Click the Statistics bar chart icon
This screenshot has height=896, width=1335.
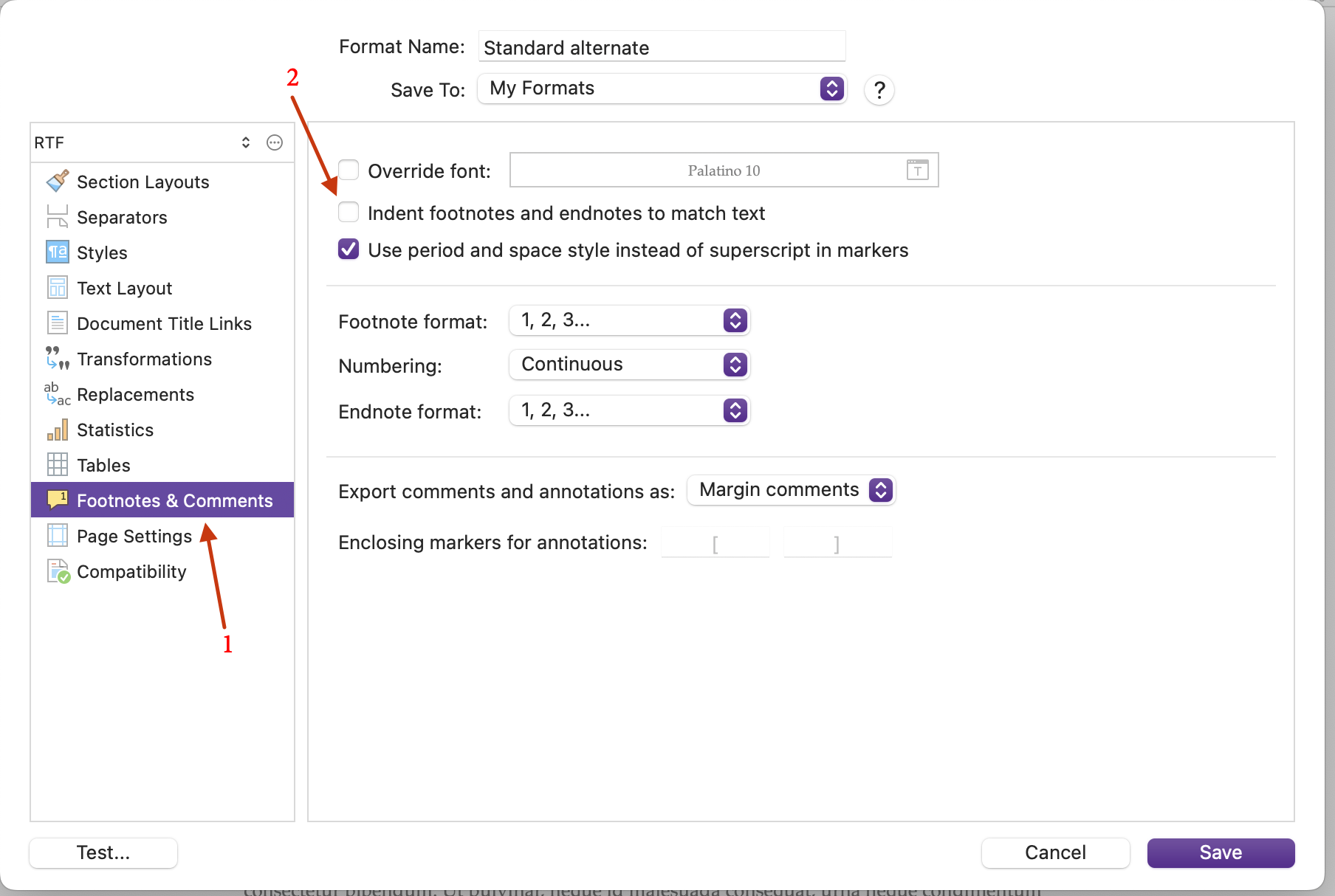coord(58,429)
